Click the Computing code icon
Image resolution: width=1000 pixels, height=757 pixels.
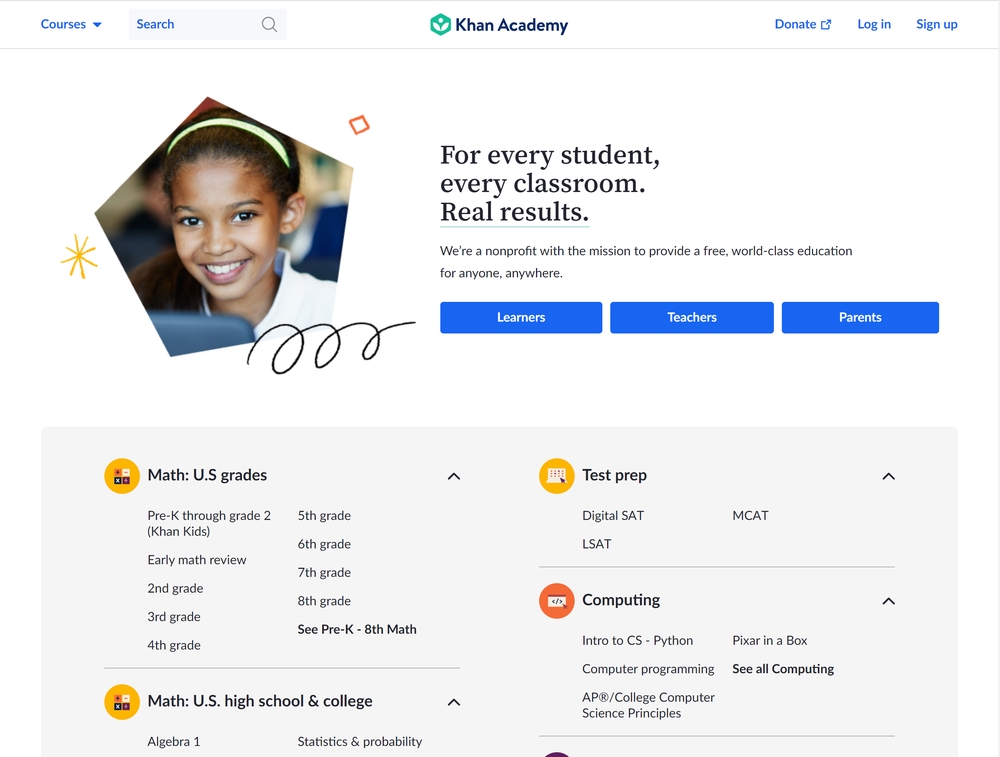[x=557, y=601]
